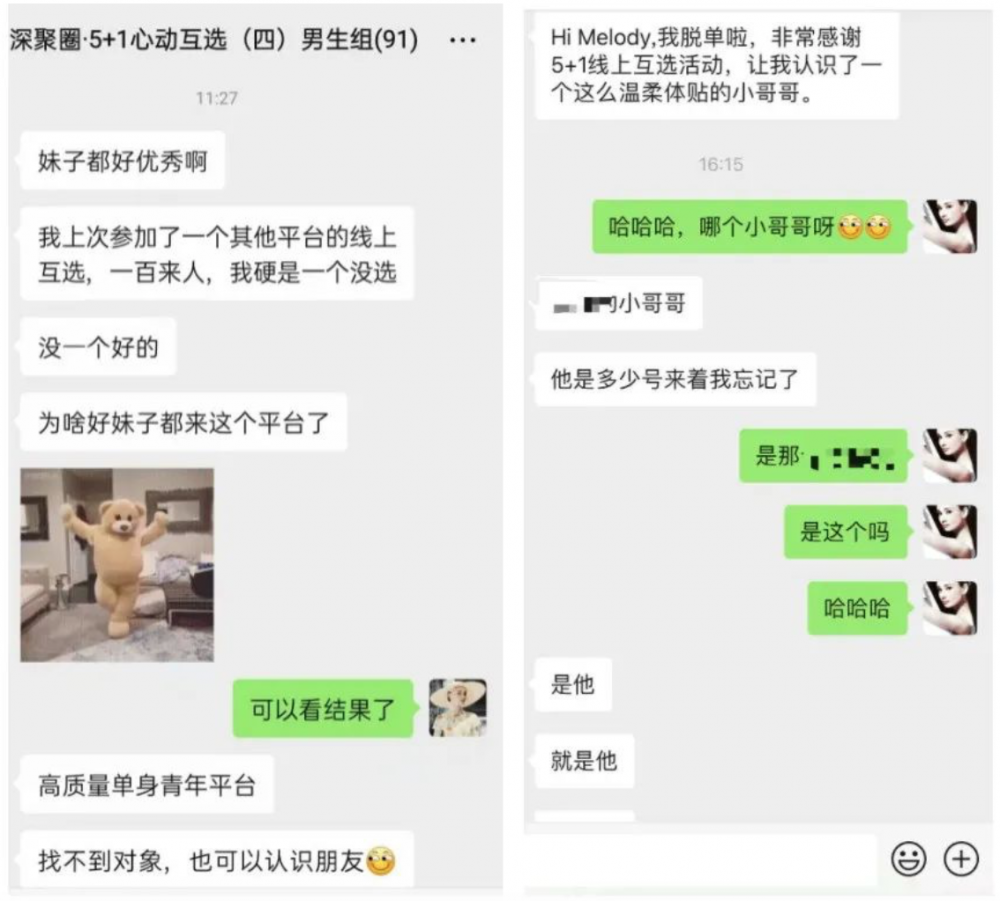Tap the '他是多少号来着我忘记了' bubble
The height and width of the screenshot is (901, 1000).
675,379
